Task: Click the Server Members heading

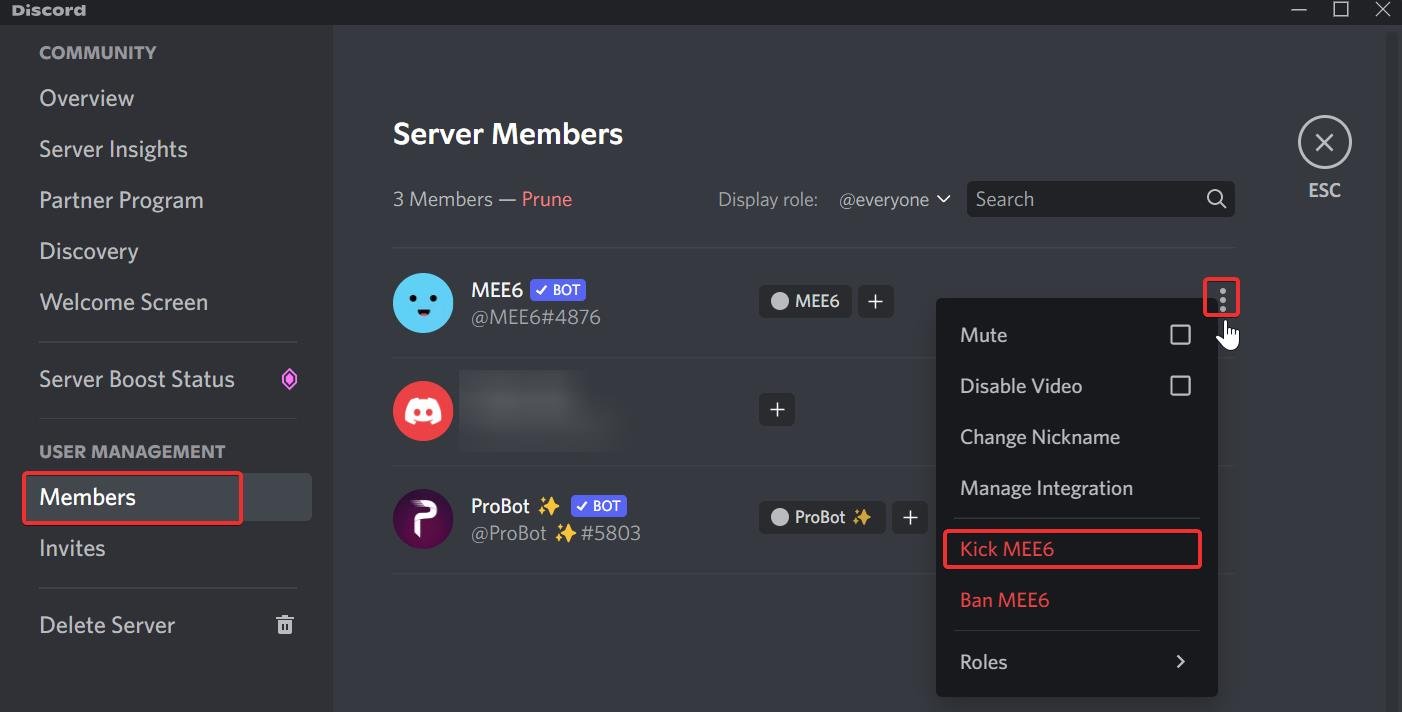Action: point(508,134)
